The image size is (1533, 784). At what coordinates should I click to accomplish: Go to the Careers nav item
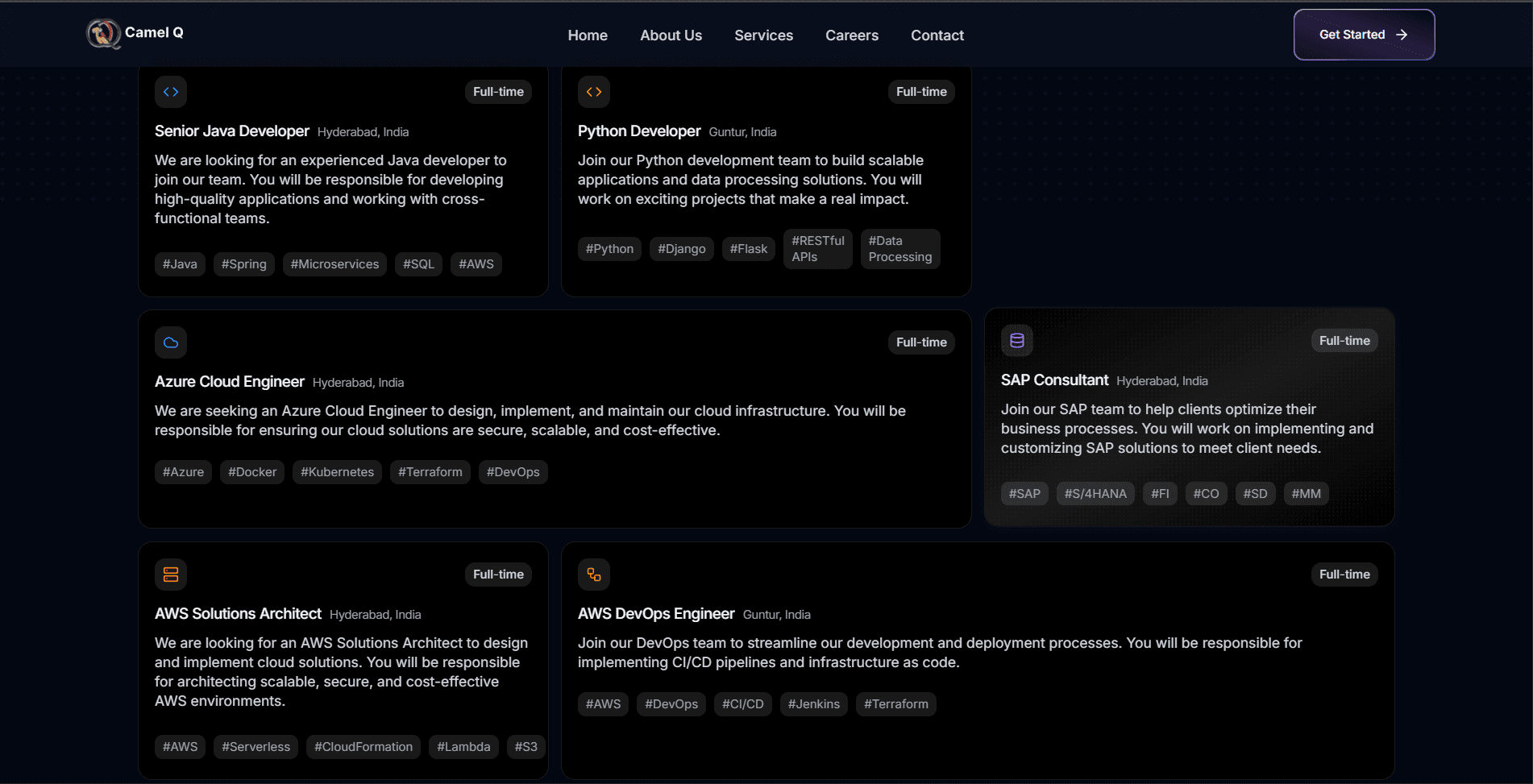tap(852, 35)
